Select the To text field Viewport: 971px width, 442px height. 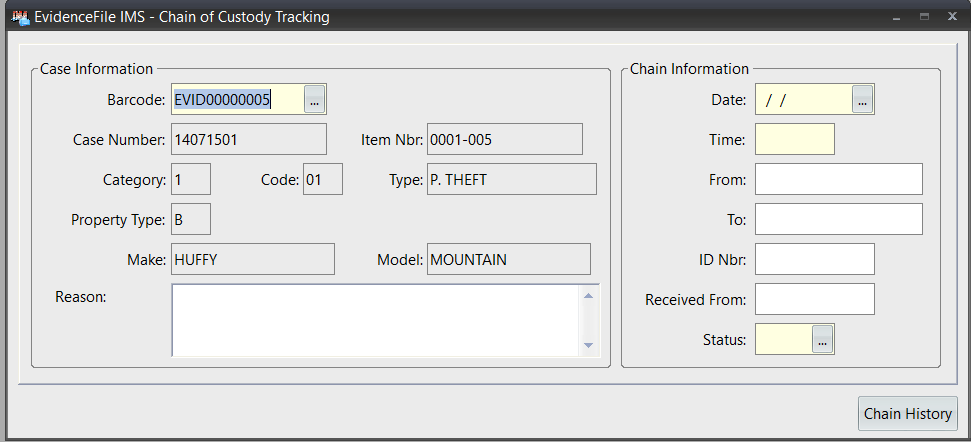(x=838, y=220)
